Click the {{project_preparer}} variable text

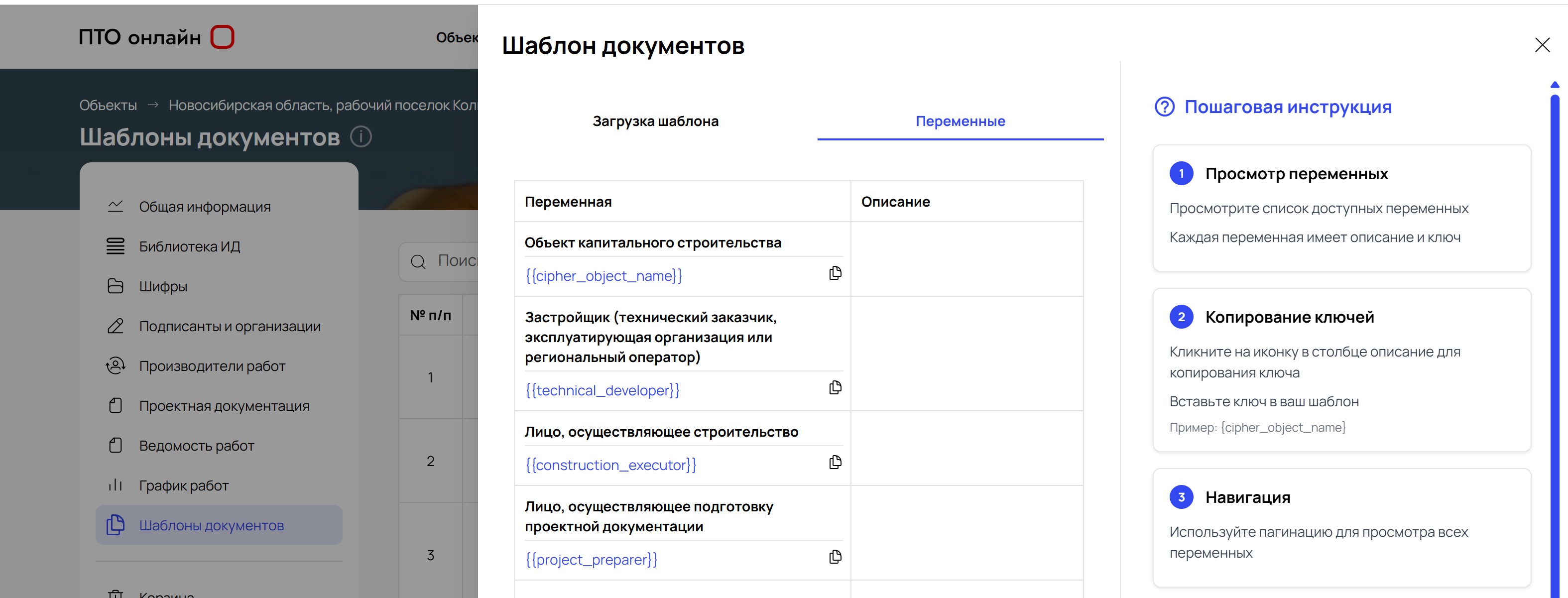(x=591, y=560)
